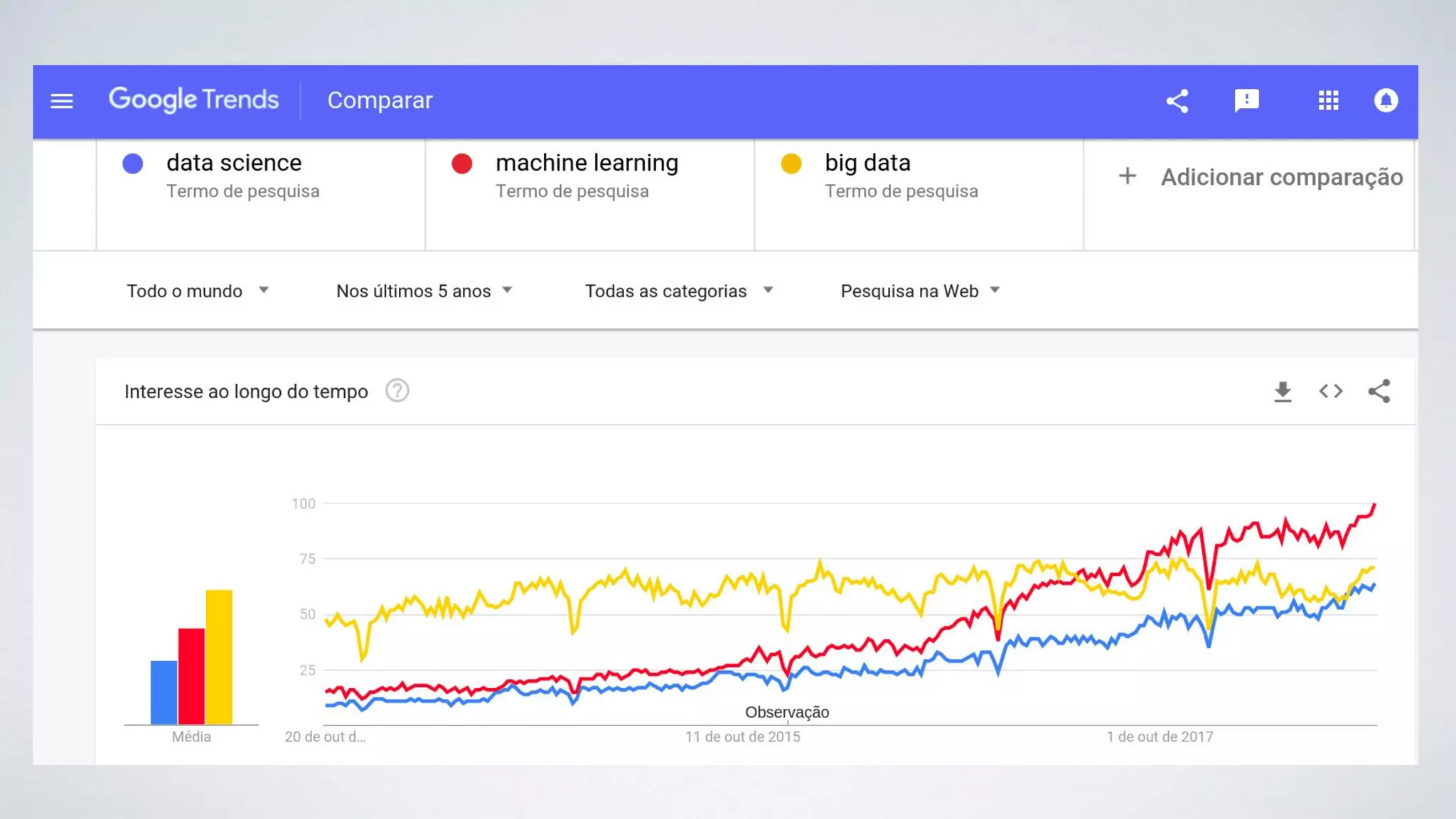1456x819 pixels.
Task: Select the data science search term
Action: (x=234, y=163)
